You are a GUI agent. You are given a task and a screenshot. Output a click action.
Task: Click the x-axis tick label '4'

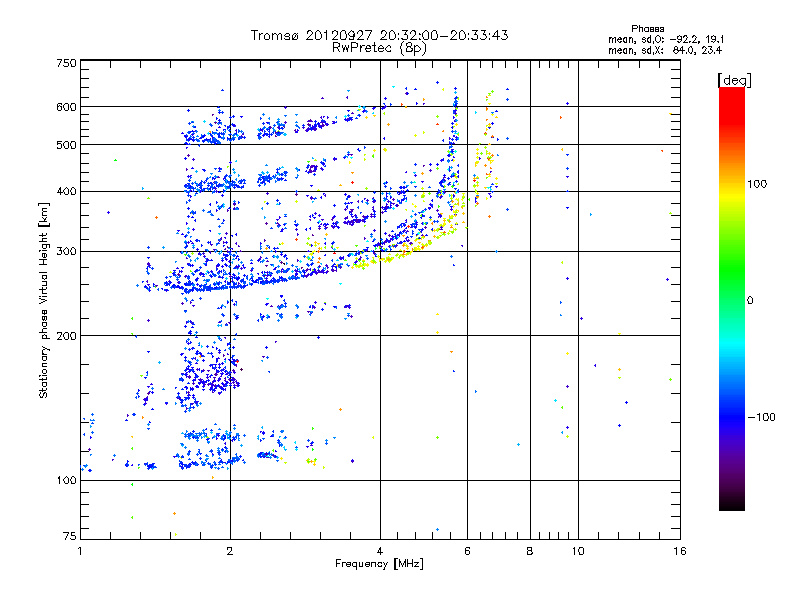(380, 551)
